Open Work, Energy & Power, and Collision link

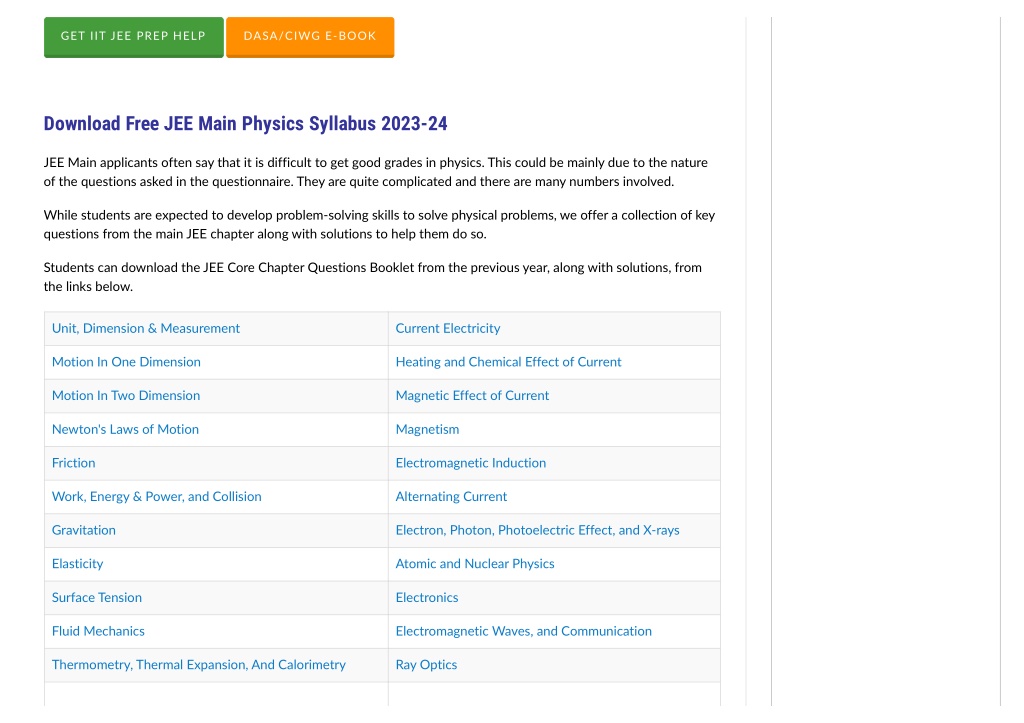[x=157, y=496]
